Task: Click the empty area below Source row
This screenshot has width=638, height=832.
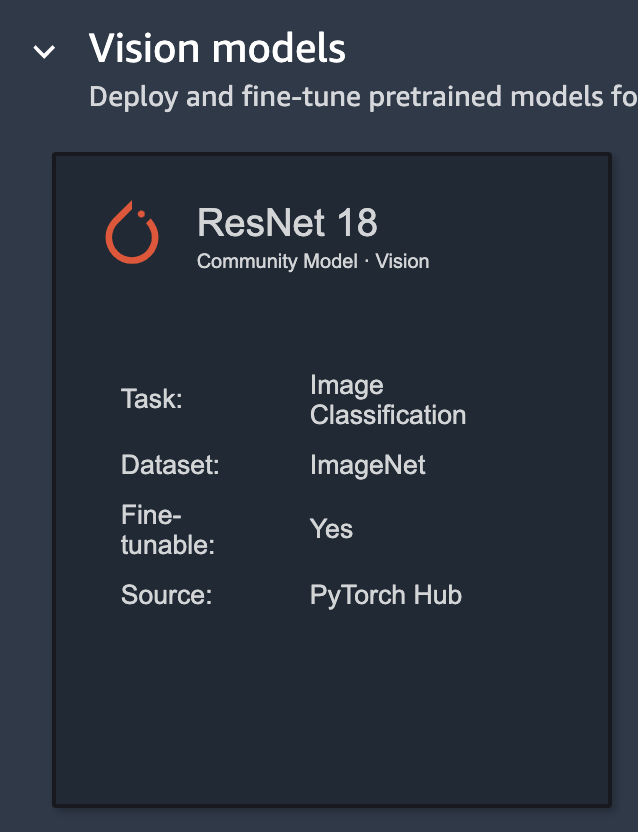Action: (x=332, y=706)
